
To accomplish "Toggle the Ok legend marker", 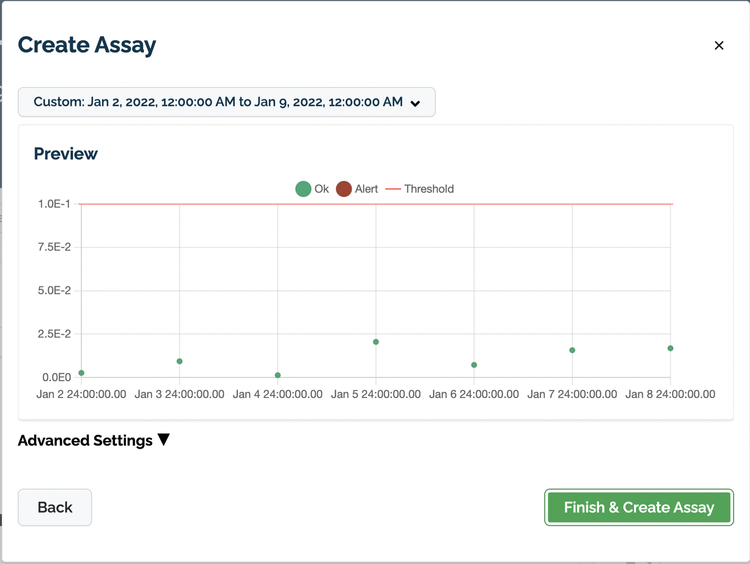I will pyautogui.click(x=303, y=189).
